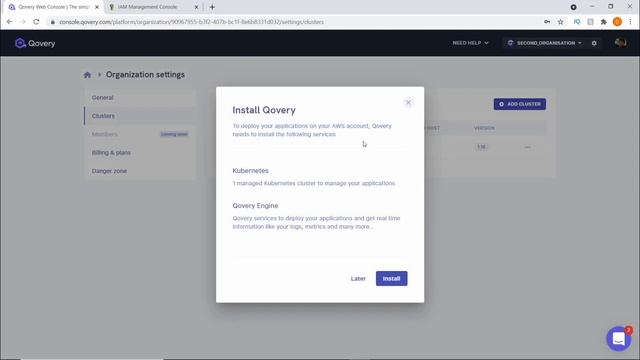Viewport: 640px width, 360px height.
Task: Click the address bar URL
Action: click(191, 22)
